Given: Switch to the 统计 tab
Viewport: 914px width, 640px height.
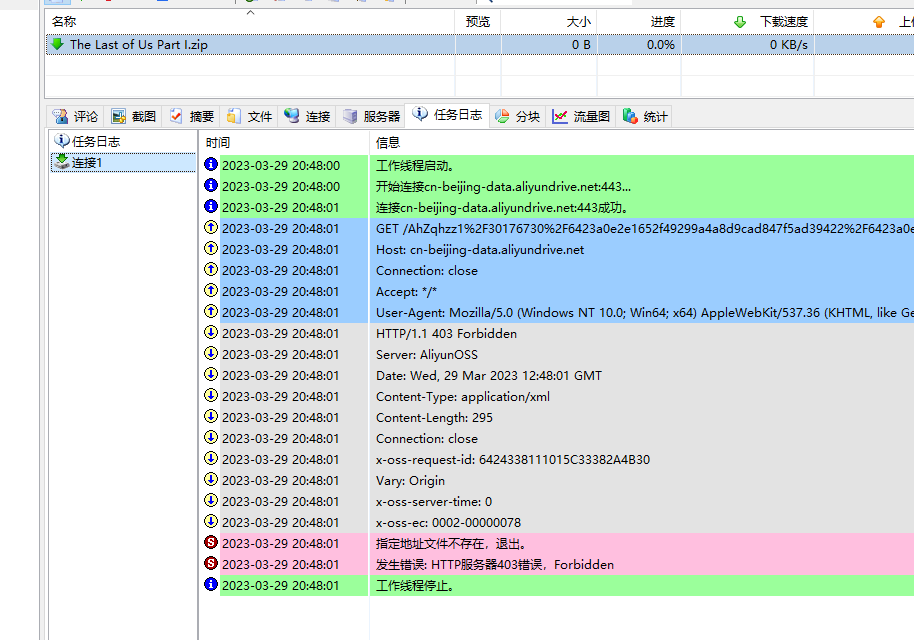Looking at the screenshot, I should coord(645,117).
